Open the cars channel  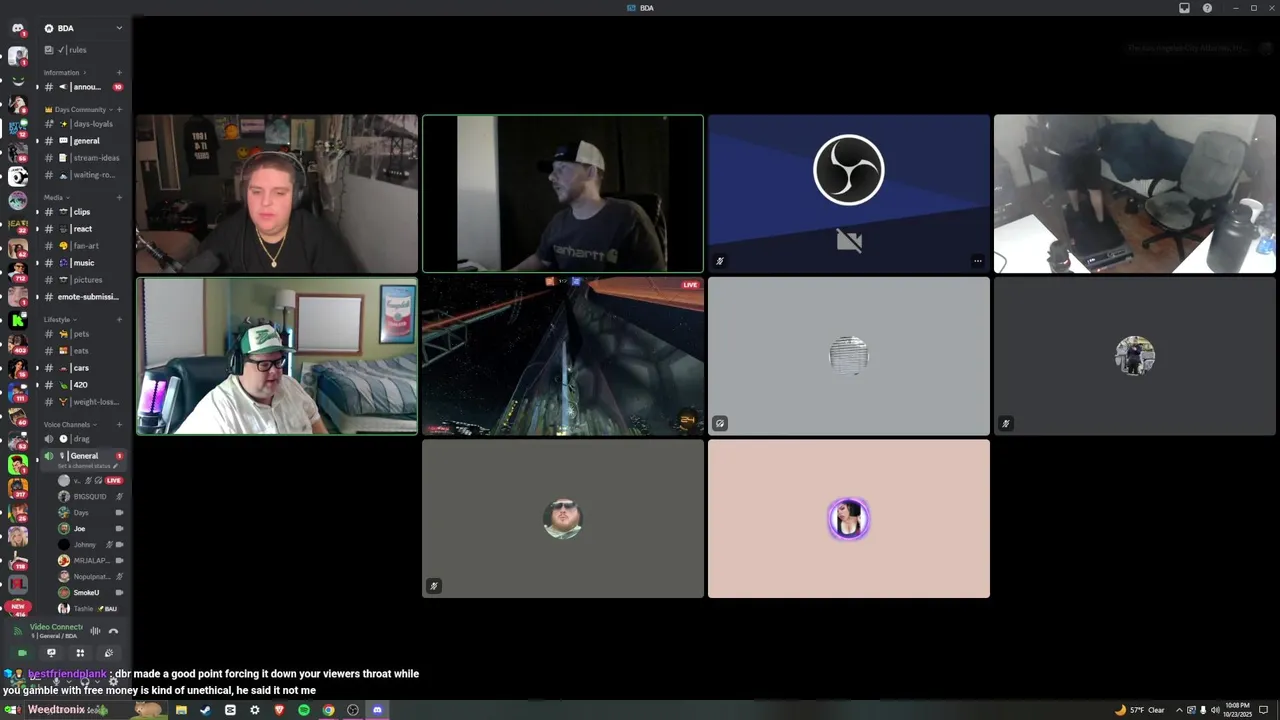tap(83, 368)
